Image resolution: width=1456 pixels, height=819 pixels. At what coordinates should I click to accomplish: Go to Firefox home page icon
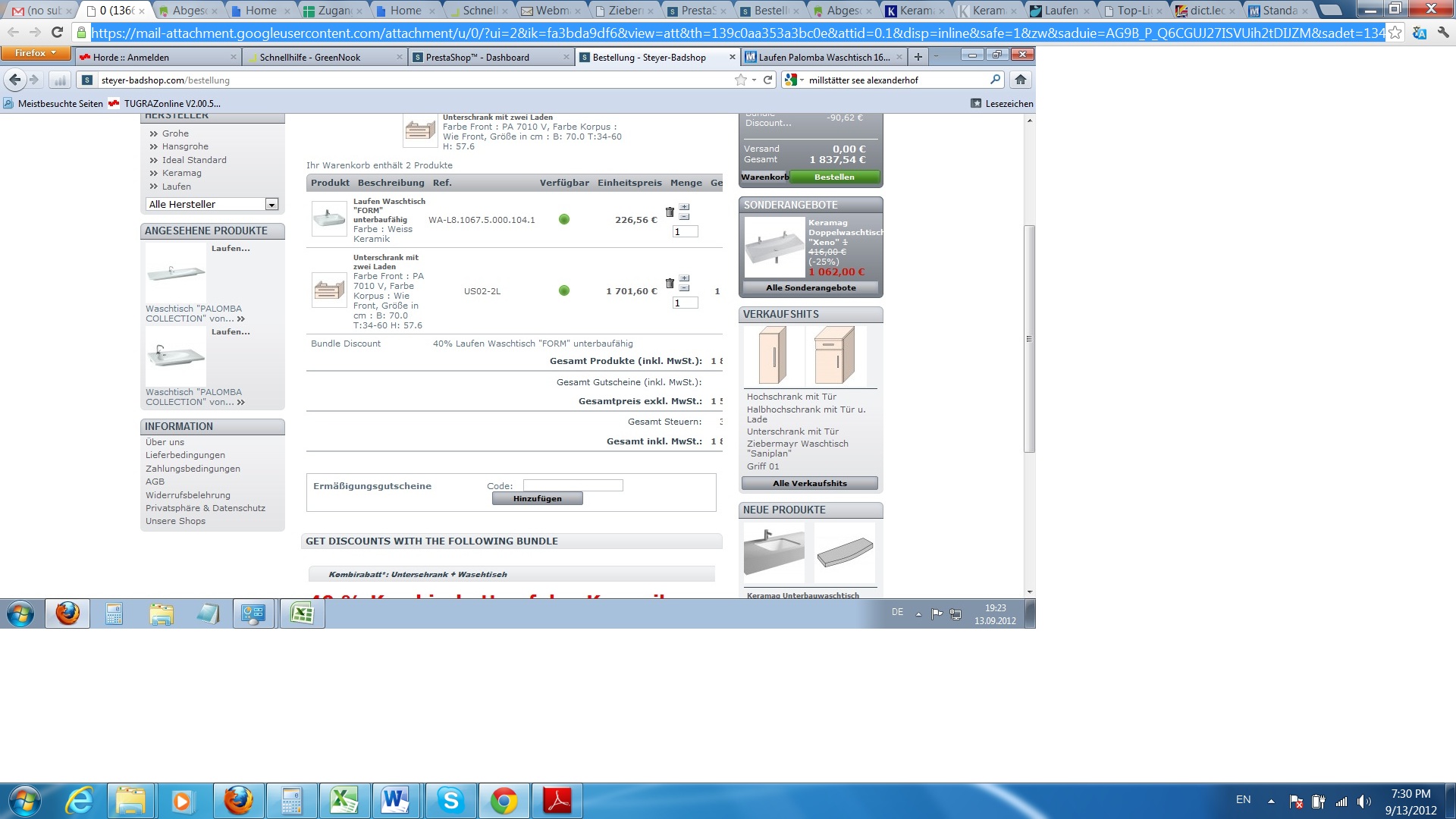click(x=1021, y=80)
